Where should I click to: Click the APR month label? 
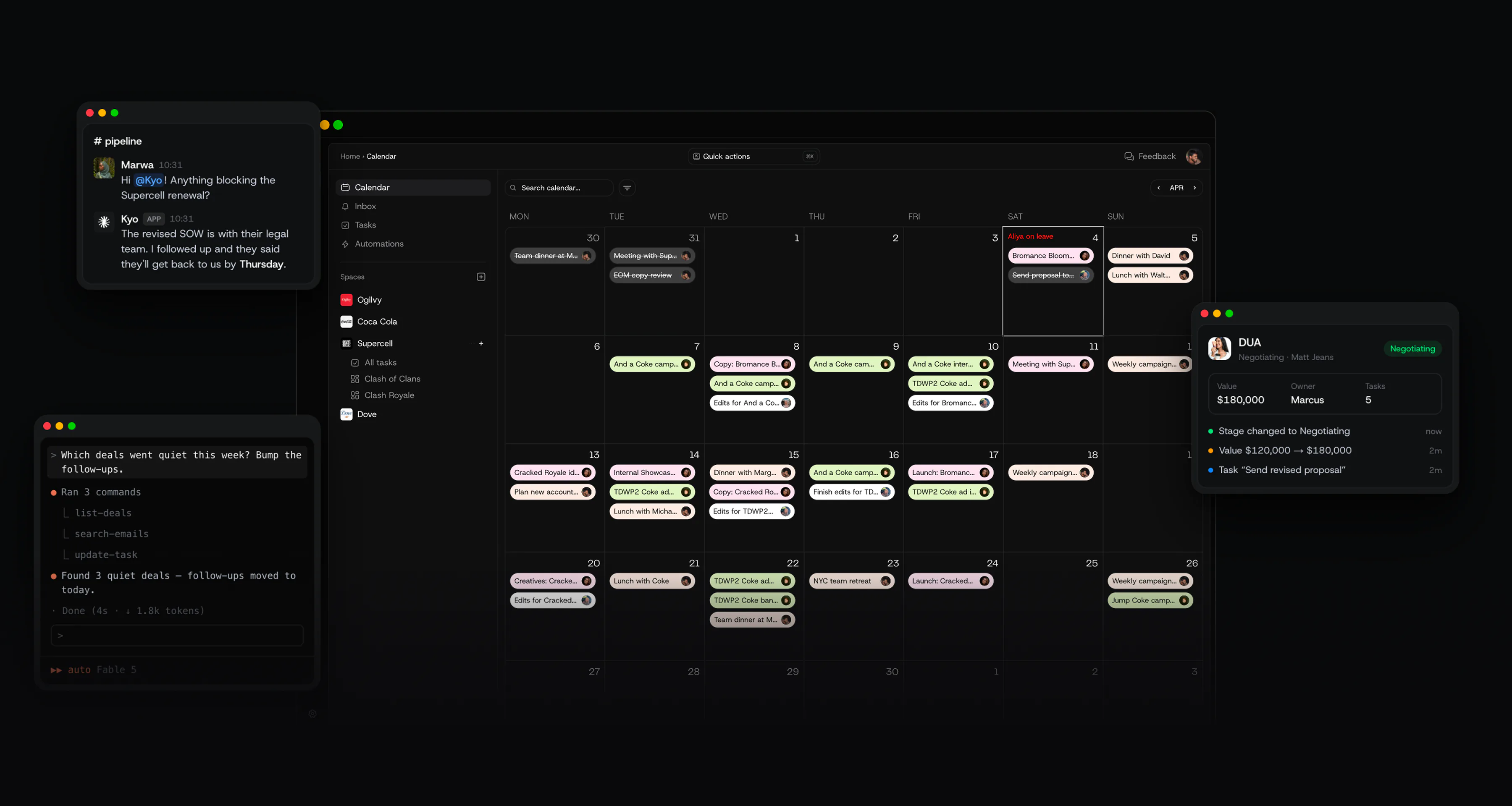pyautogui.click(x=1176, y=188)
